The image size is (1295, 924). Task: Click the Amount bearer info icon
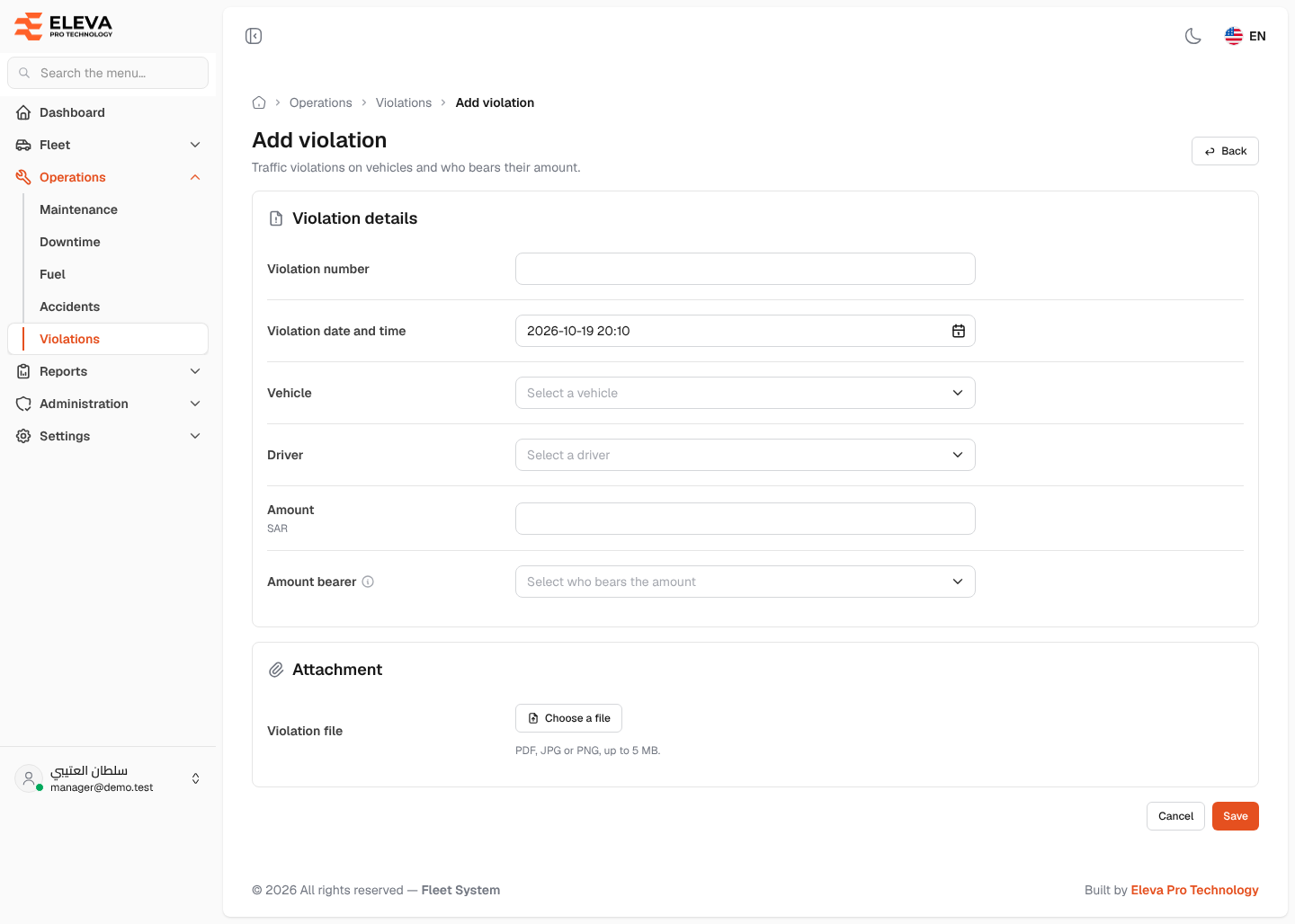(368, 582)
